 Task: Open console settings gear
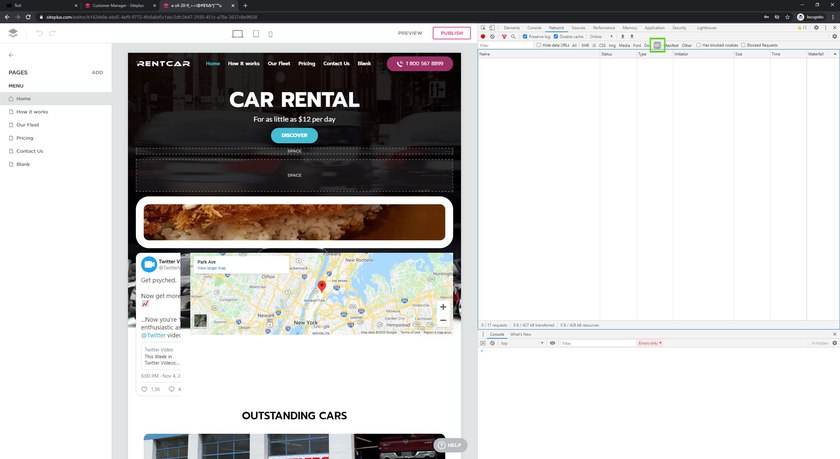point(835,343)
